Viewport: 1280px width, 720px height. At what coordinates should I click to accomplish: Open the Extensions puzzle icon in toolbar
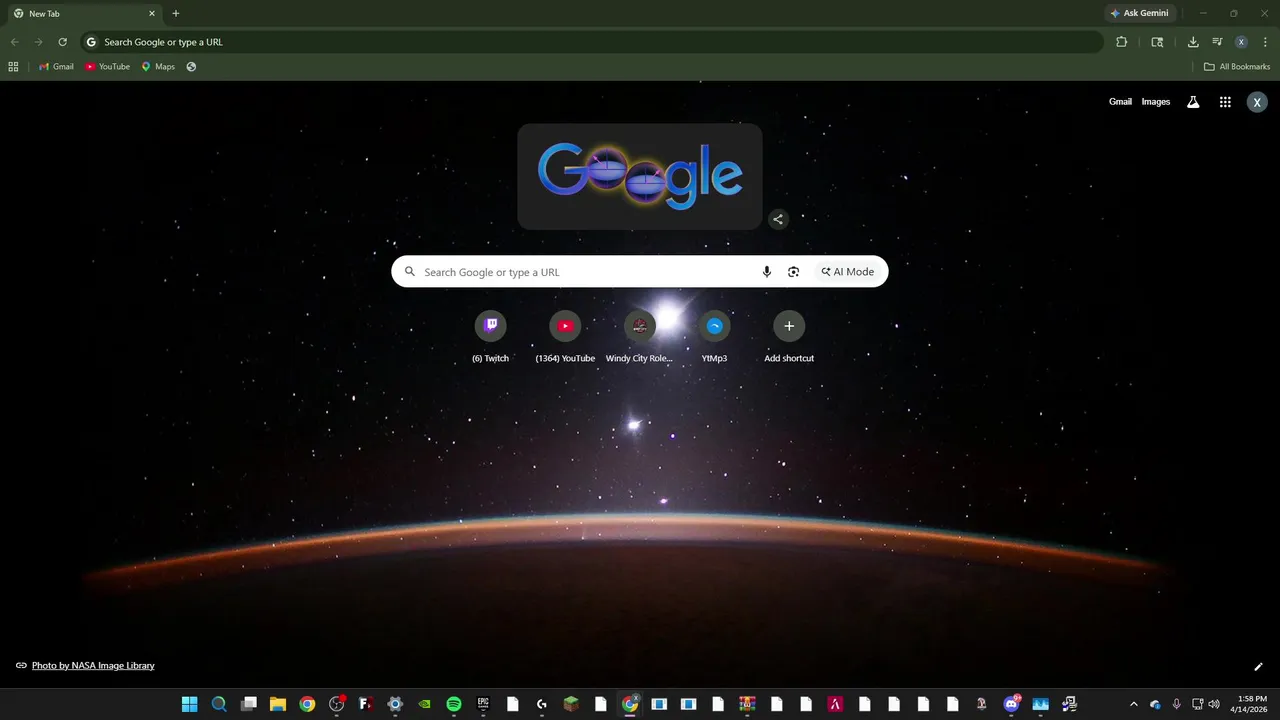coord(1121,42)
